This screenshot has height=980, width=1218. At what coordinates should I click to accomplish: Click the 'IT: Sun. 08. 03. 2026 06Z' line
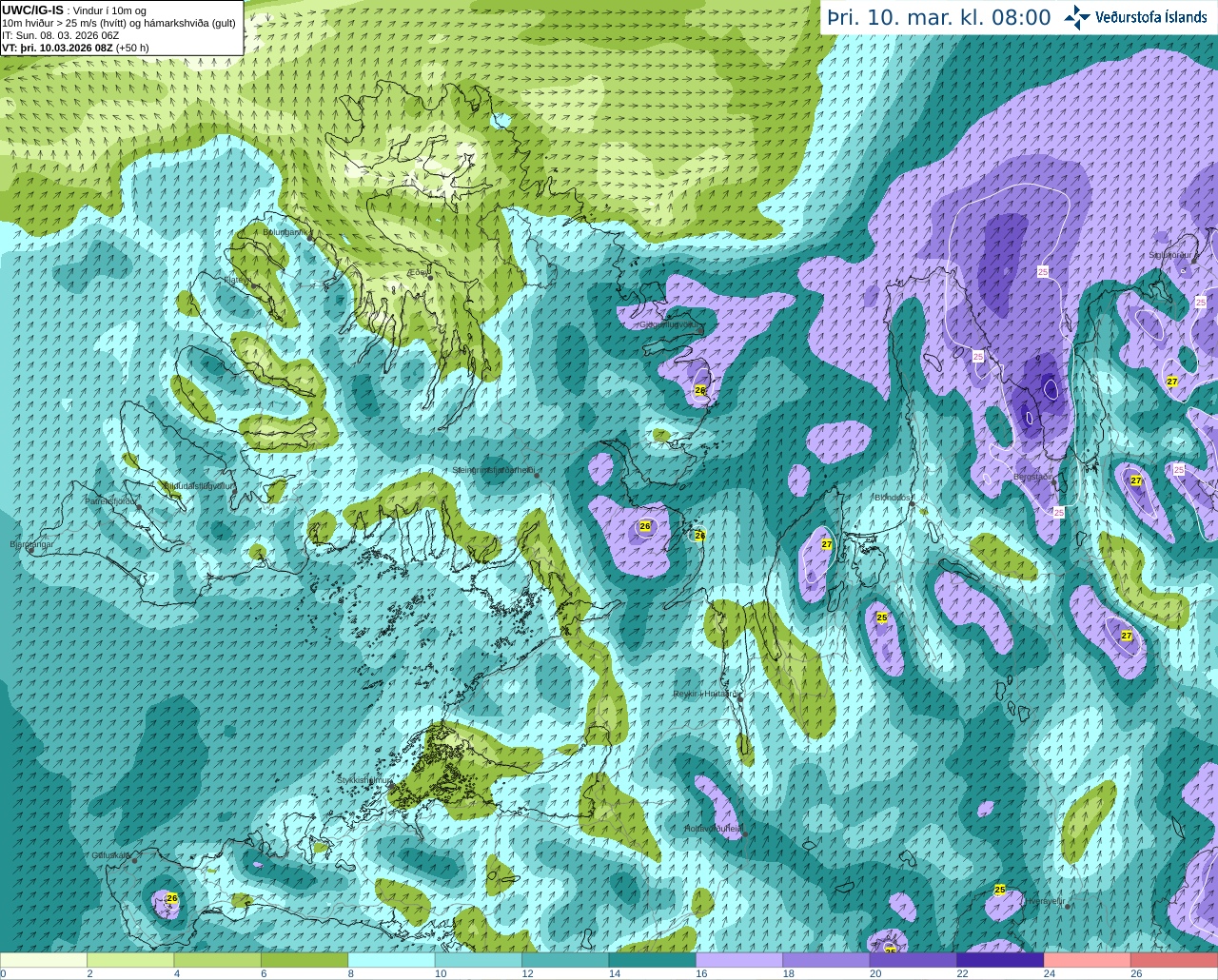pos(61,35)
